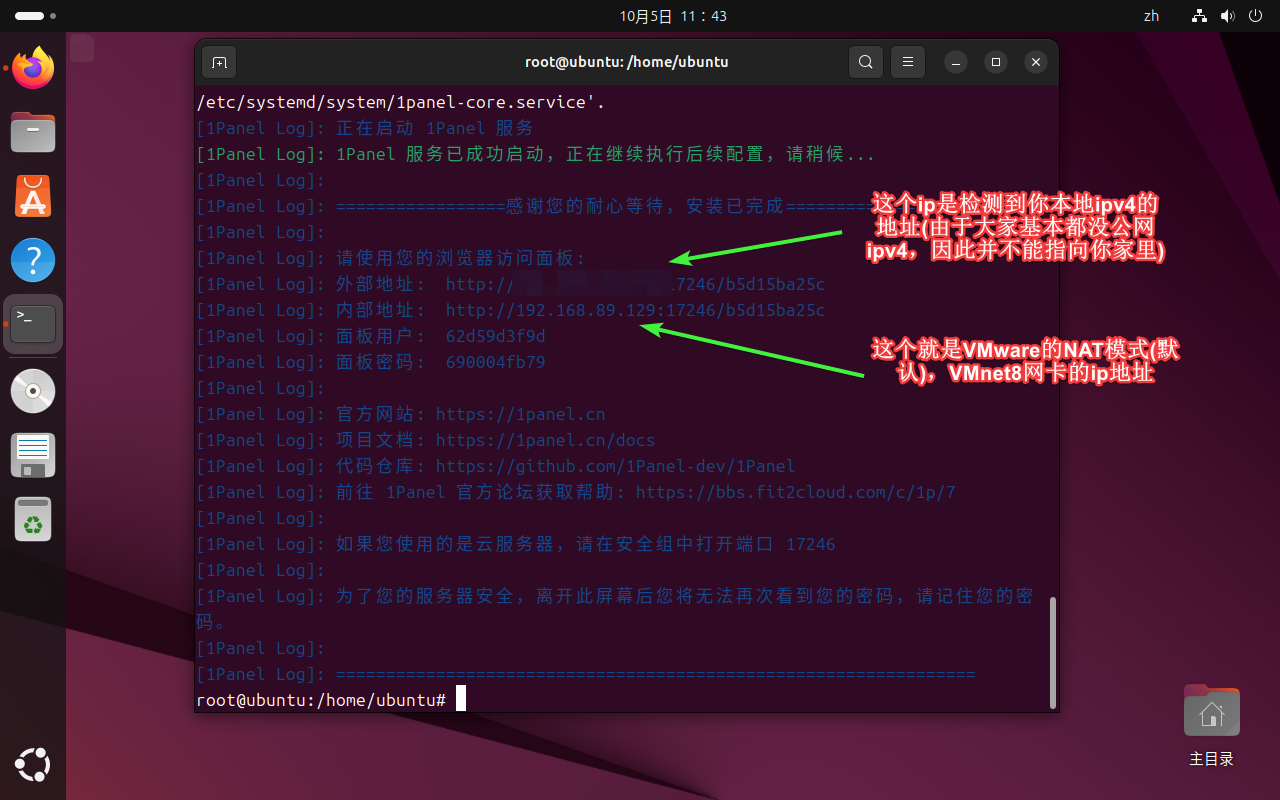
Task: Open a new tab in the terminal
Action: click(219, 62)
